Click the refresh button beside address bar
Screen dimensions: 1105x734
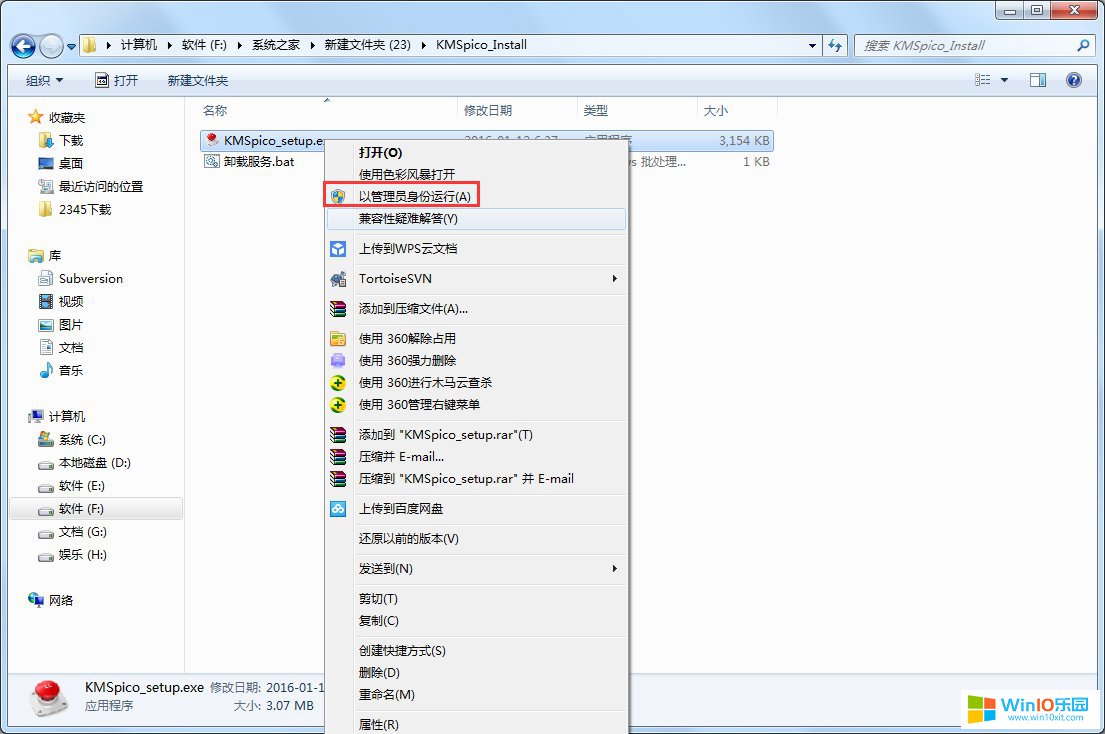pyautogui.click(x=835, y=45)
